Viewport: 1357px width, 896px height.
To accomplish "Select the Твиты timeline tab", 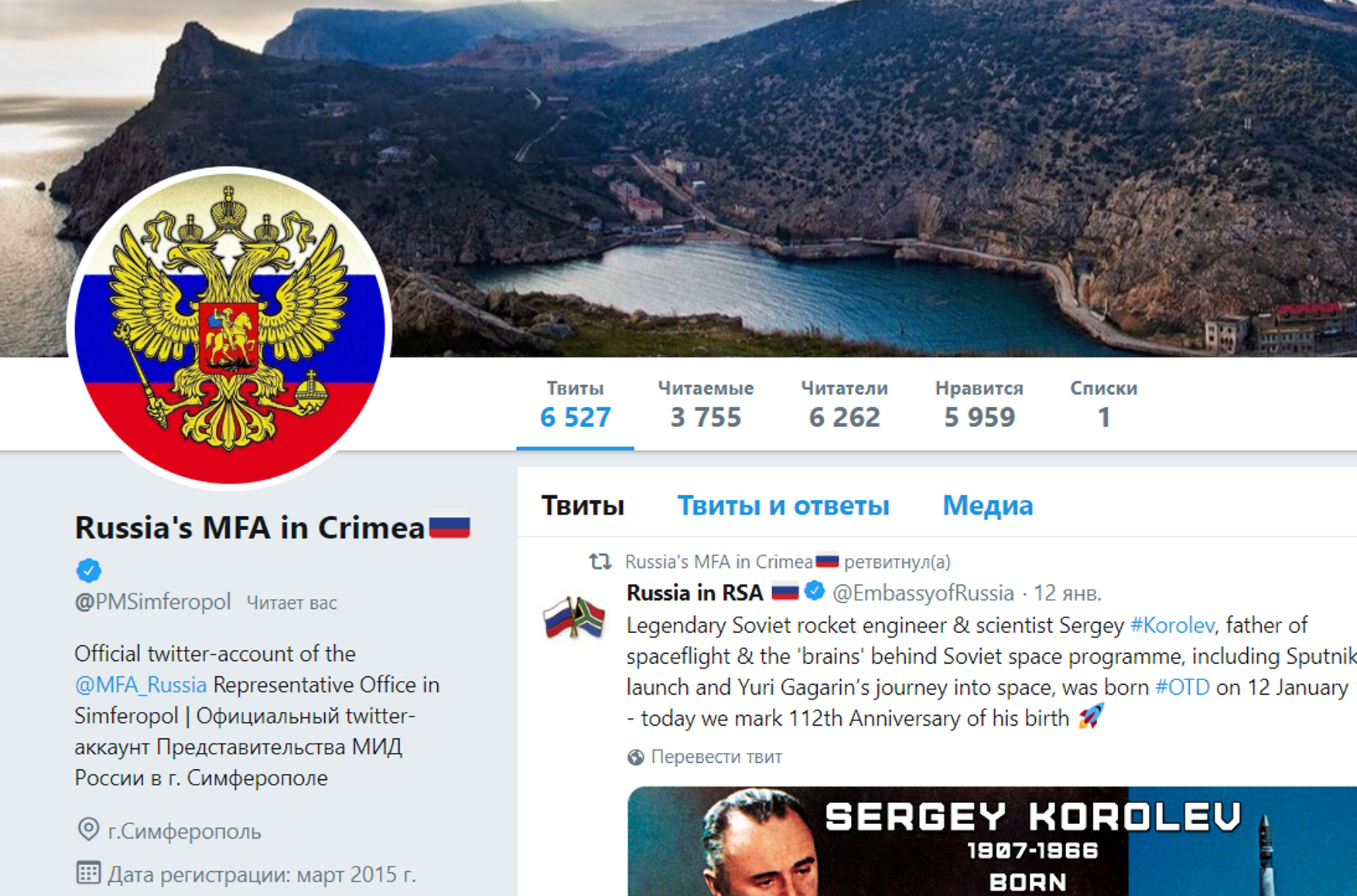I will click(583, 505).
